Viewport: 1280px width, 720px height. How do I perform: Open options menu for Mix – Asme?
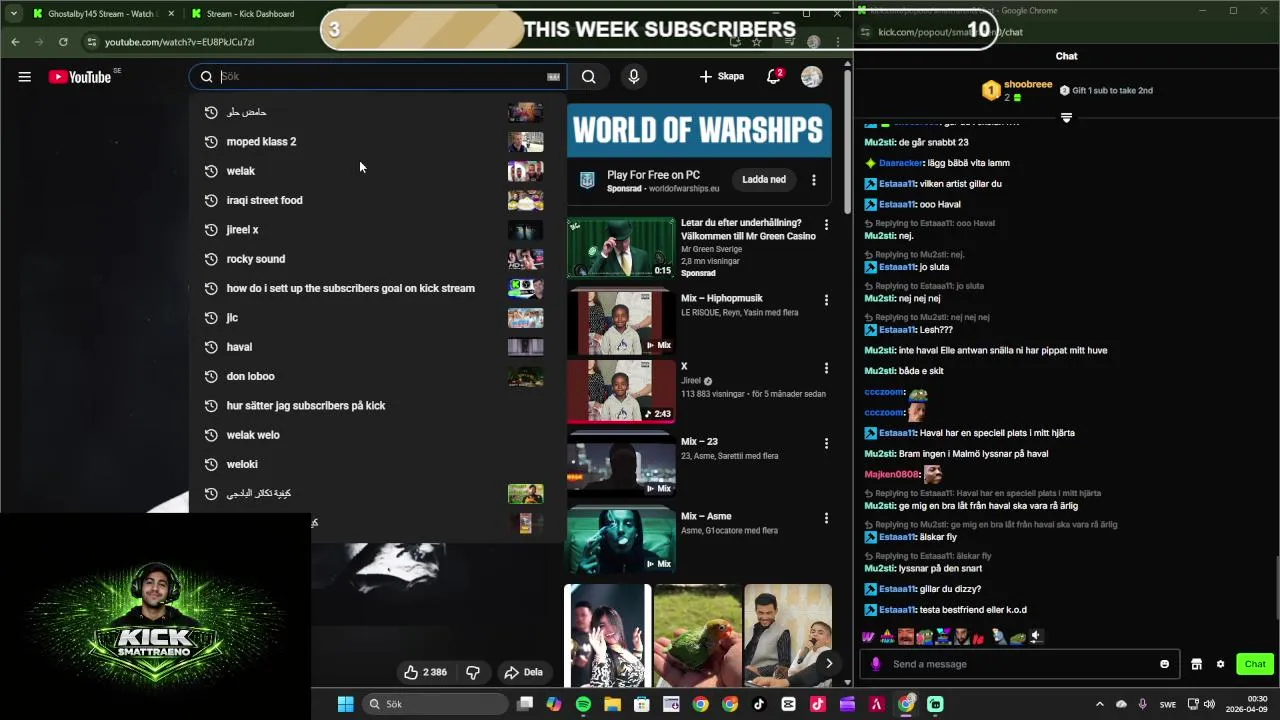tap(826, 518)
